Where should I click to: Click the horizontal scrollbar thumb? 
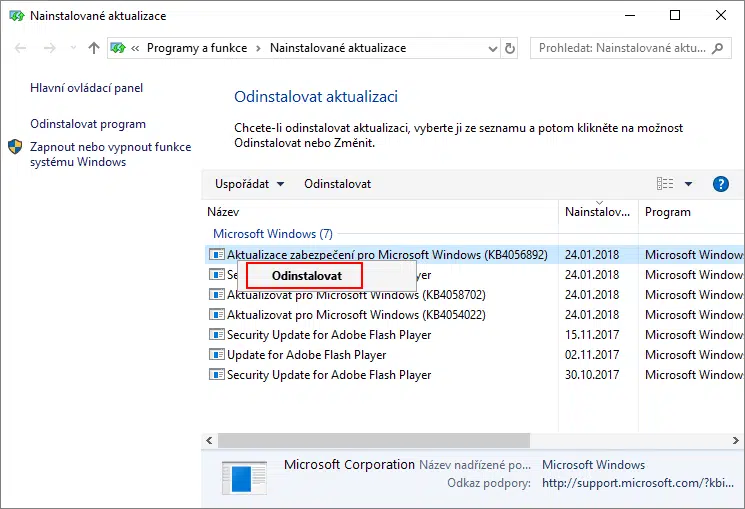[374, 441]
